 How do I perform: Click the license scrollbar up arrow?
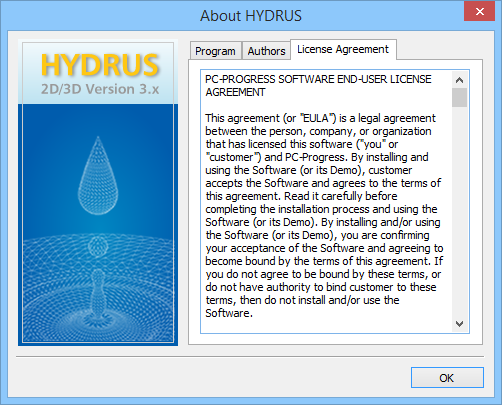click(460, 80)
